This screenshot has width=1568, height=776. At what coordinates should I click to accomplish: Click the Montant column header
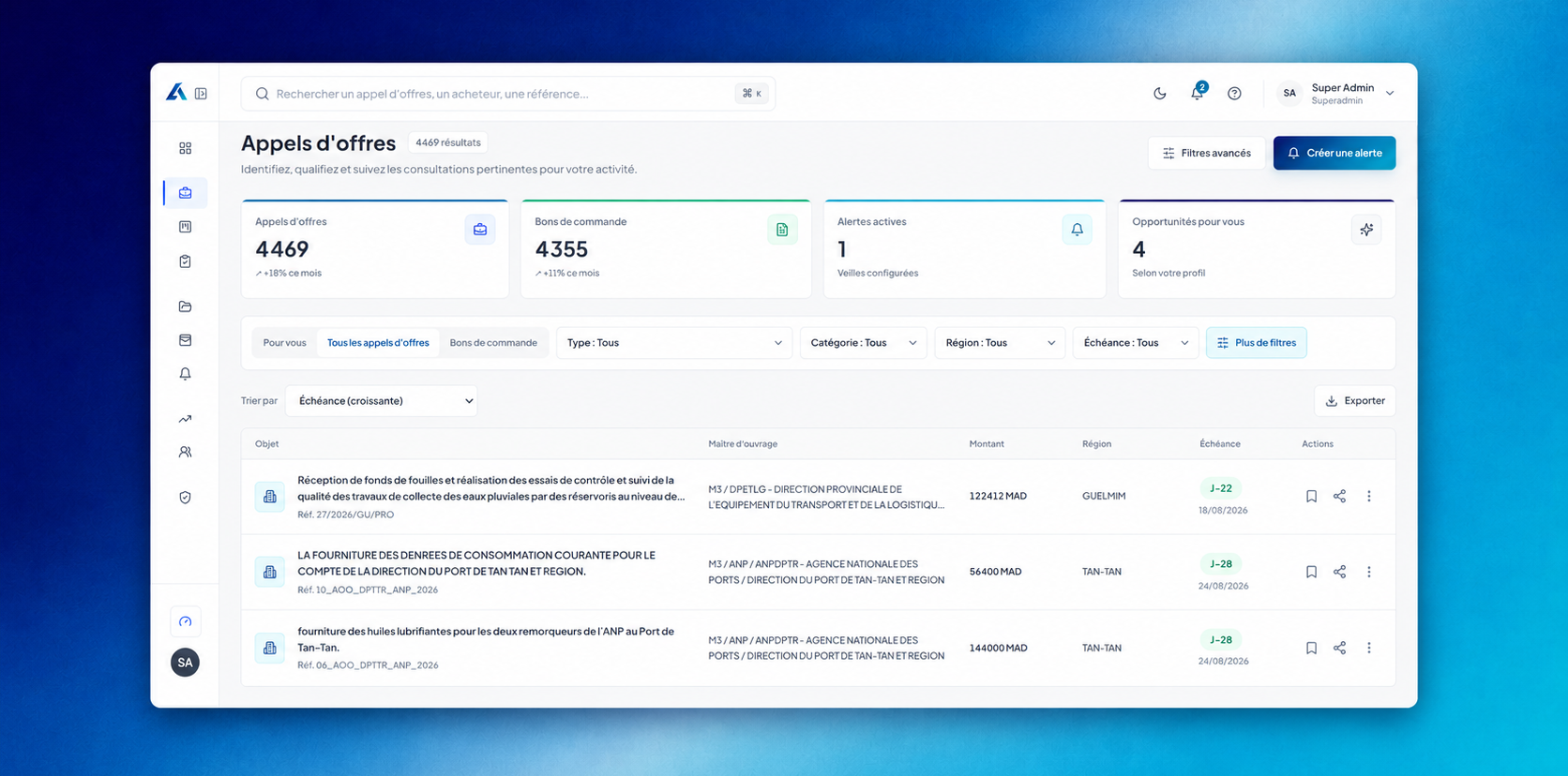click(987, 444)
